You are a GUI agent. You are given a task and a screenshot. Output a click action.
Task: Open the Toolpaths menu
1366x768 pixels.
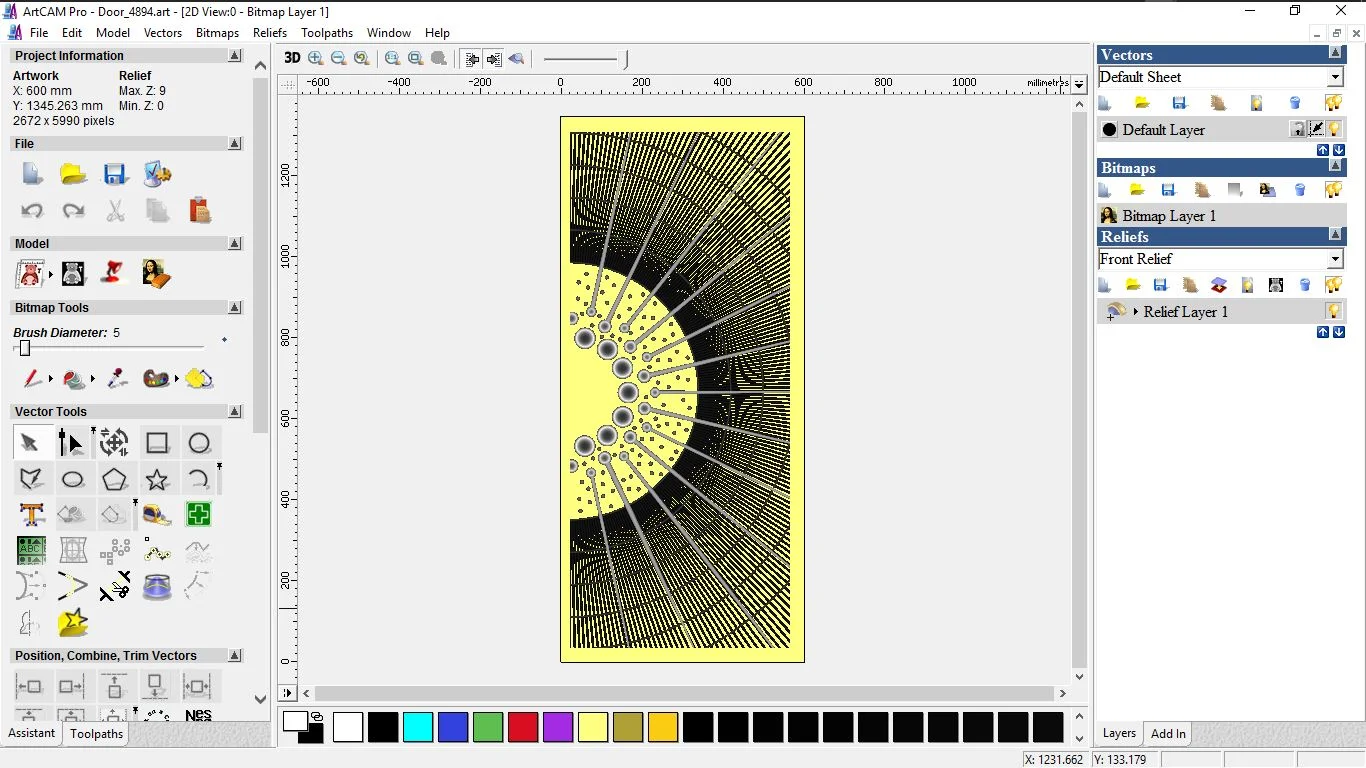click(x=326, y=33)
